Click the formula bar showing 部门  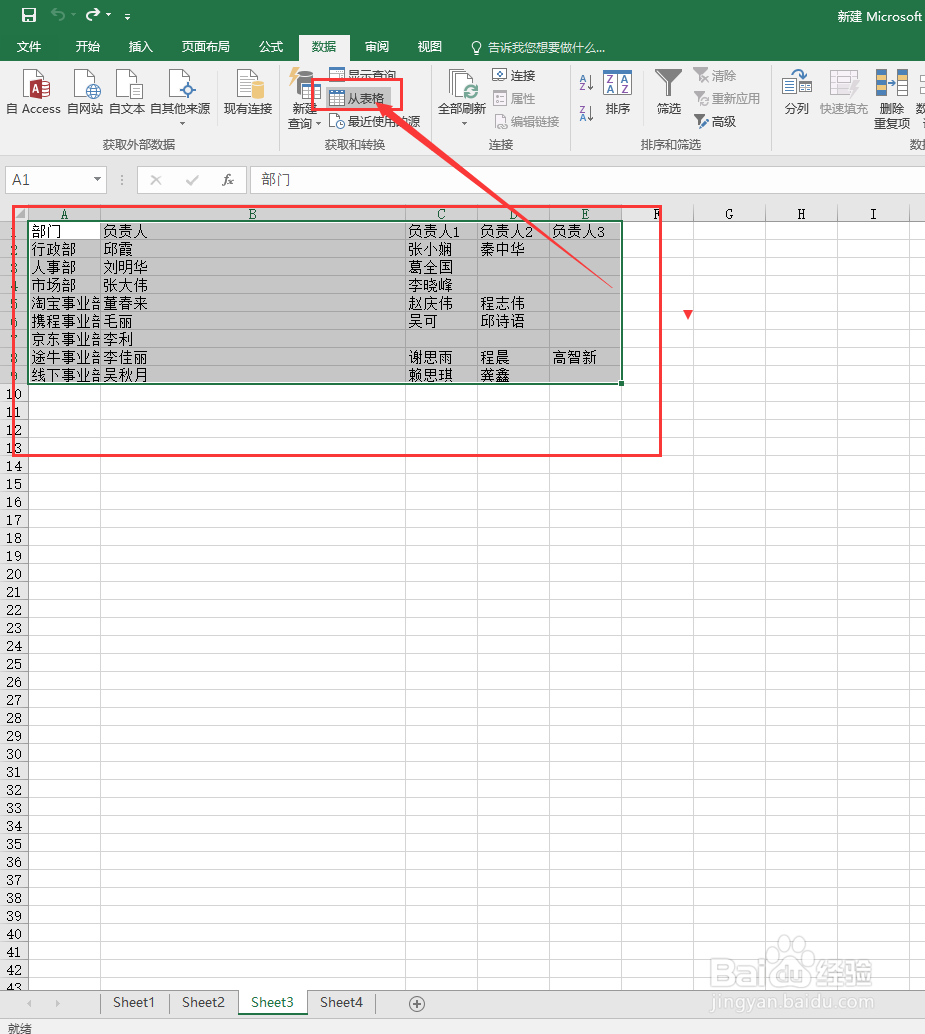[x=587, y=180]
